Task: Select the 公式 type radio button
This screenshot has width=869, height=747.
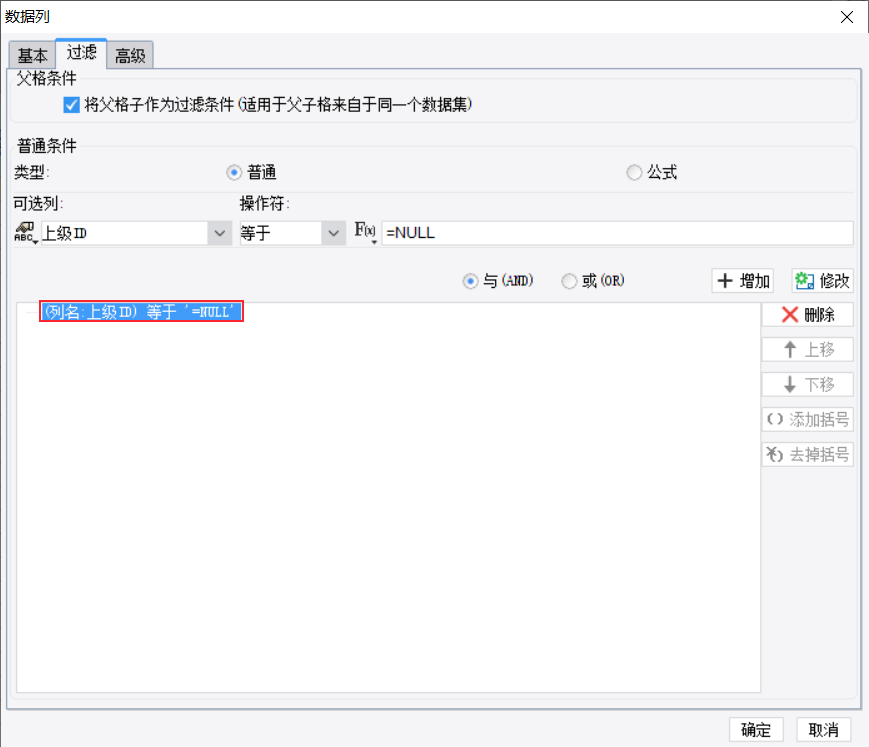Action: click(x=634, y=172)
